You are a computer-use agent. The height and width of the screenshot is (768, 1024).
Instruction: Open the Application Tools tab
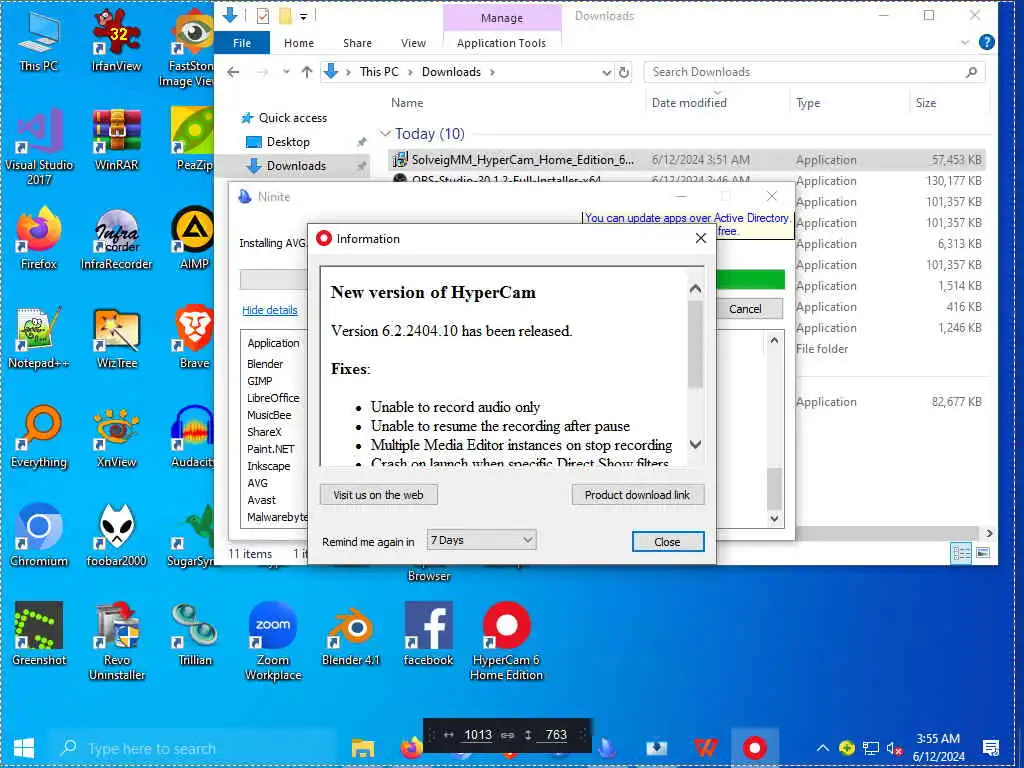[502, 43]
